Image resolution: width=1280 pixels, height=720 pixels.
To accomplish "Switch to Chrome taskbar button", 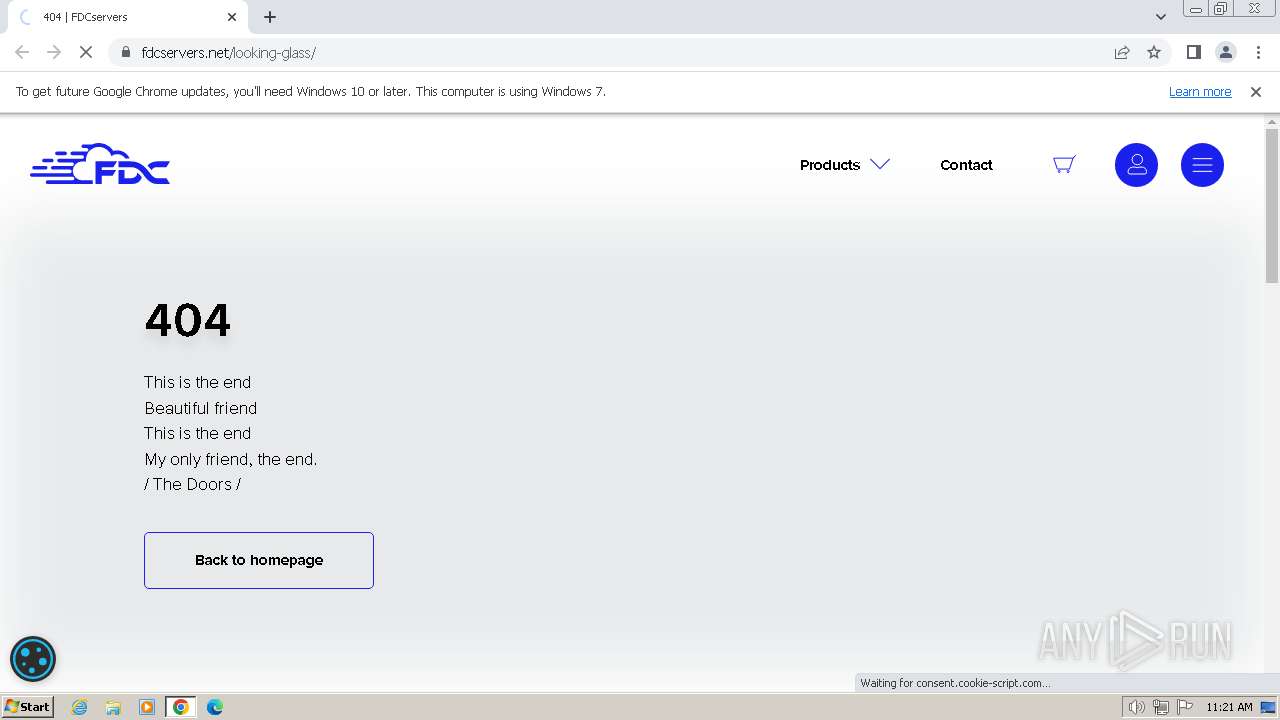I will click(x=181, y=707).
